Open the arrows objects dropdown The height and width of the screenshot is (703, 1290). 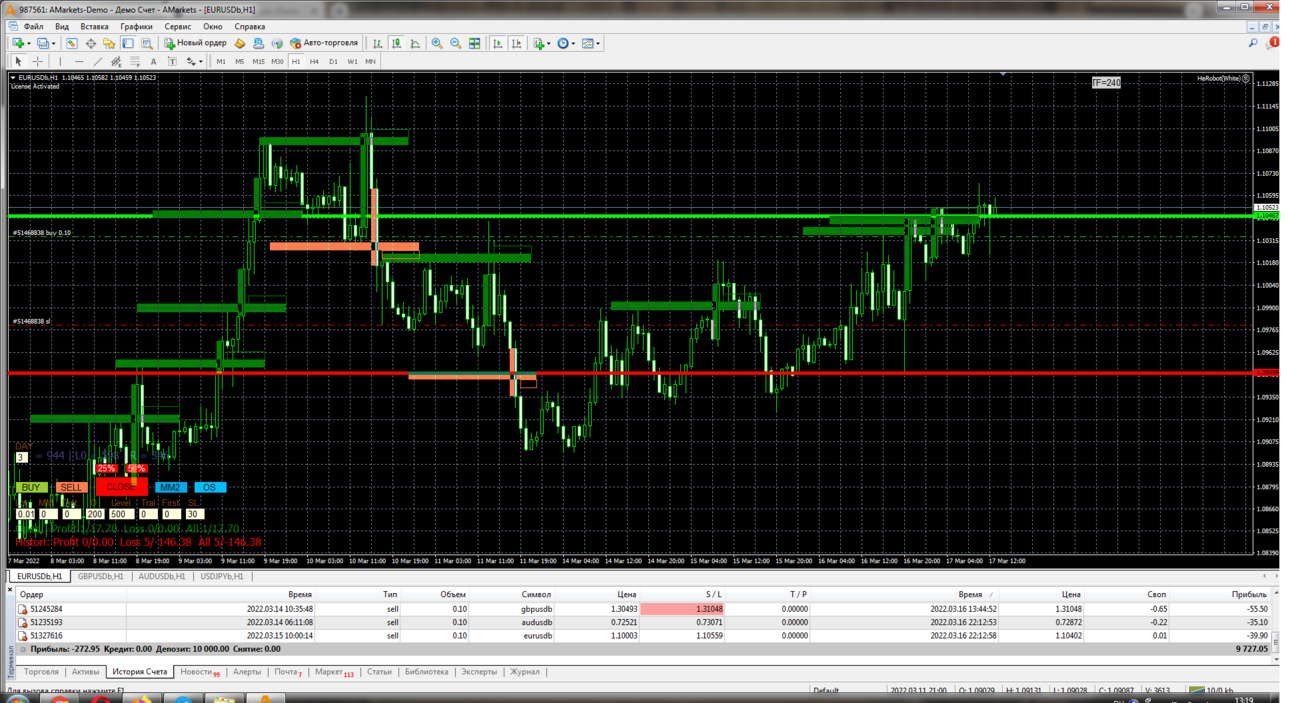(x=194, y=62)
